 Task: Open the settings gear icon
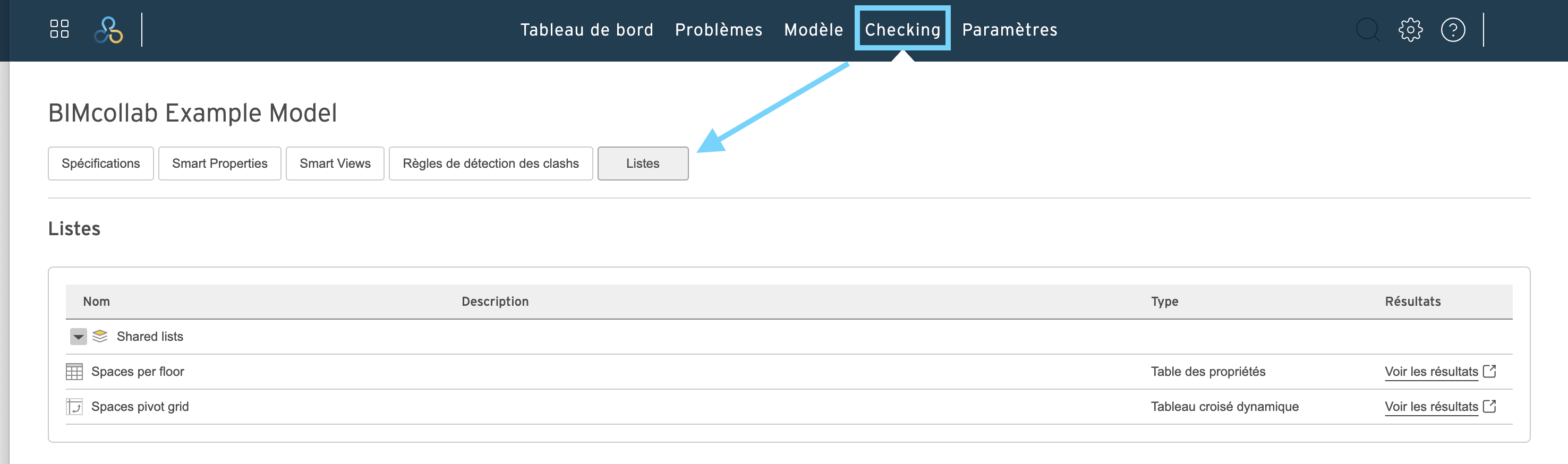click(x=1410, y=30)
